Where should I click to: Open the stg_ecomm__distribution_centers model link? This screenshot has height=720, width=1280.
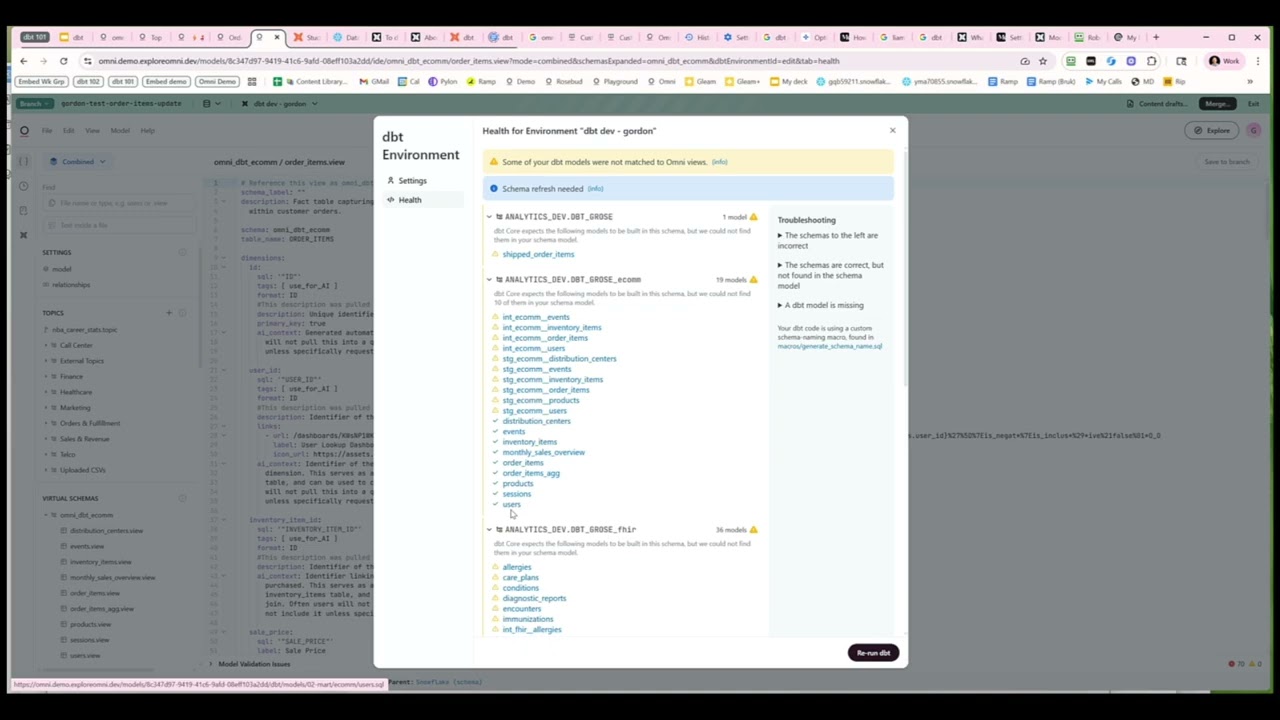[559, 359]
